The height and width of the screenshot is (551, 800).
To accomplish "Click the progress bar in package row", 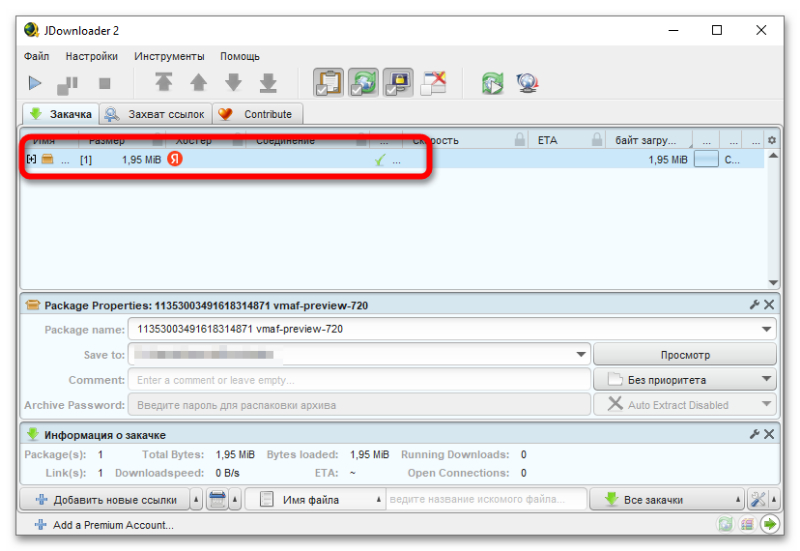I will tap(706, 159).
